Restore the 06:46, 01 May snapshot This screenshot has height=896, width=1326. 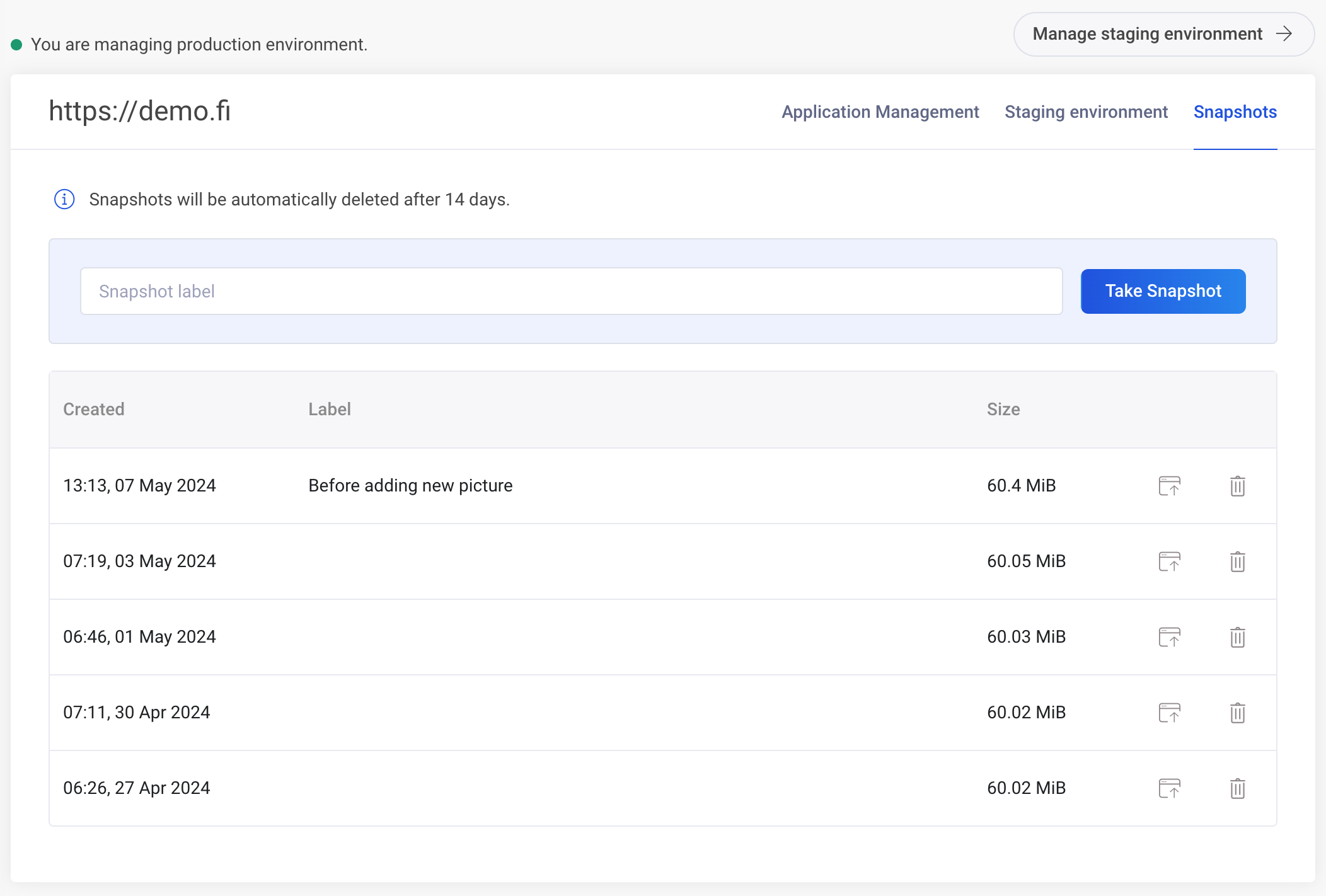(x=1169, y=637)
